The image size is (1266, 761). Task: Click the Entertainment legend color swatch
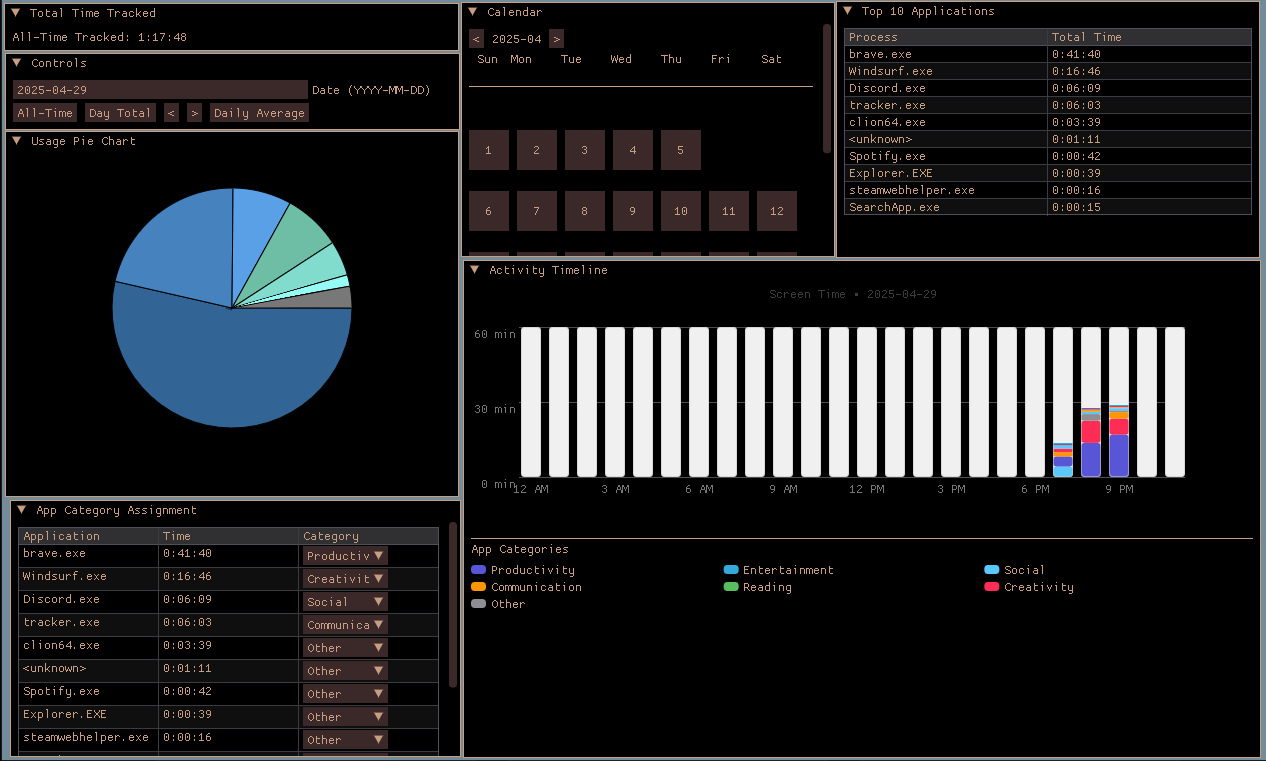(x=731, y=570)
